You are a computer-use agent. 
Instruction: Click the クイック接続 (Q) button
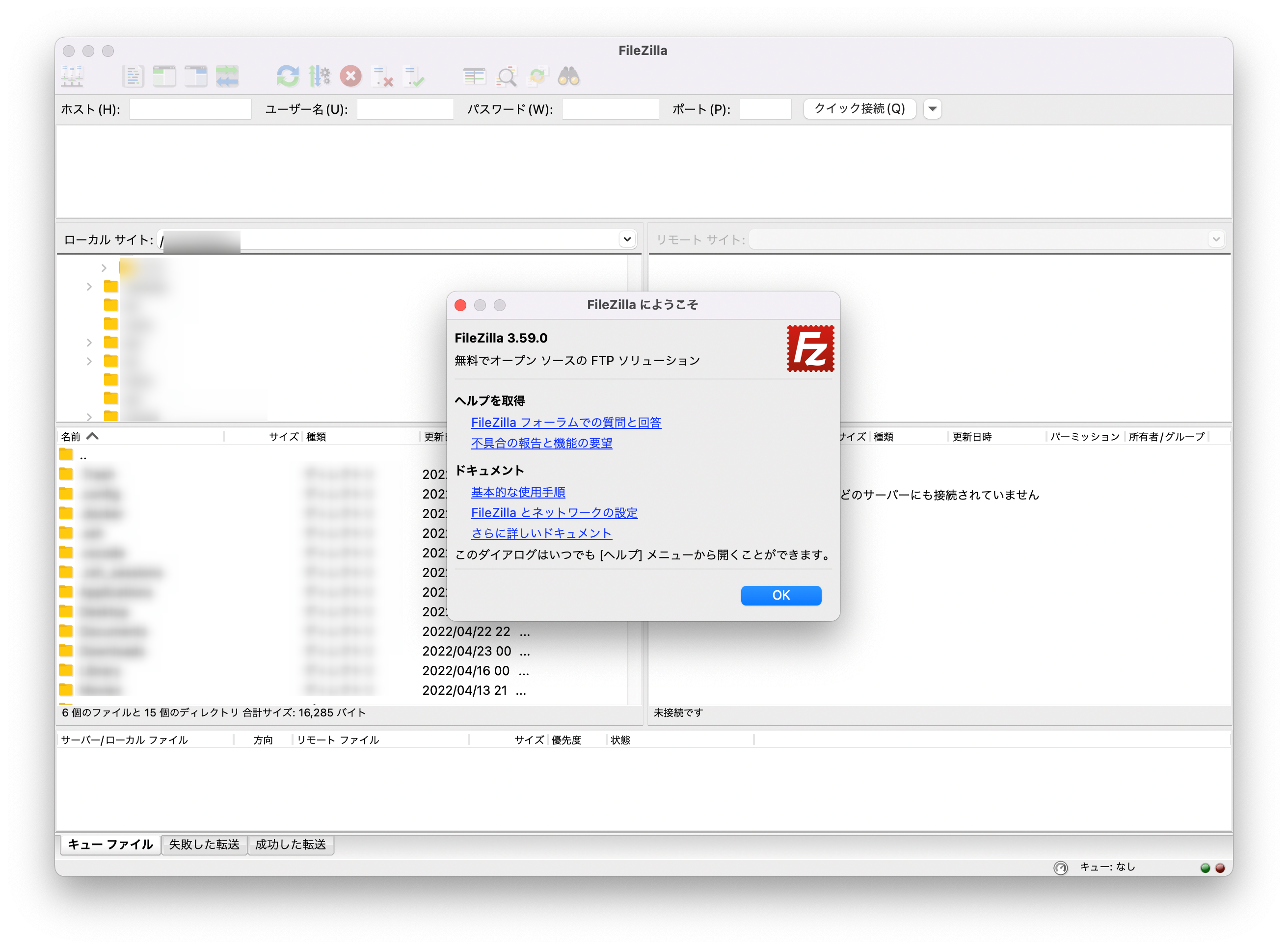(x=859, y=108)
